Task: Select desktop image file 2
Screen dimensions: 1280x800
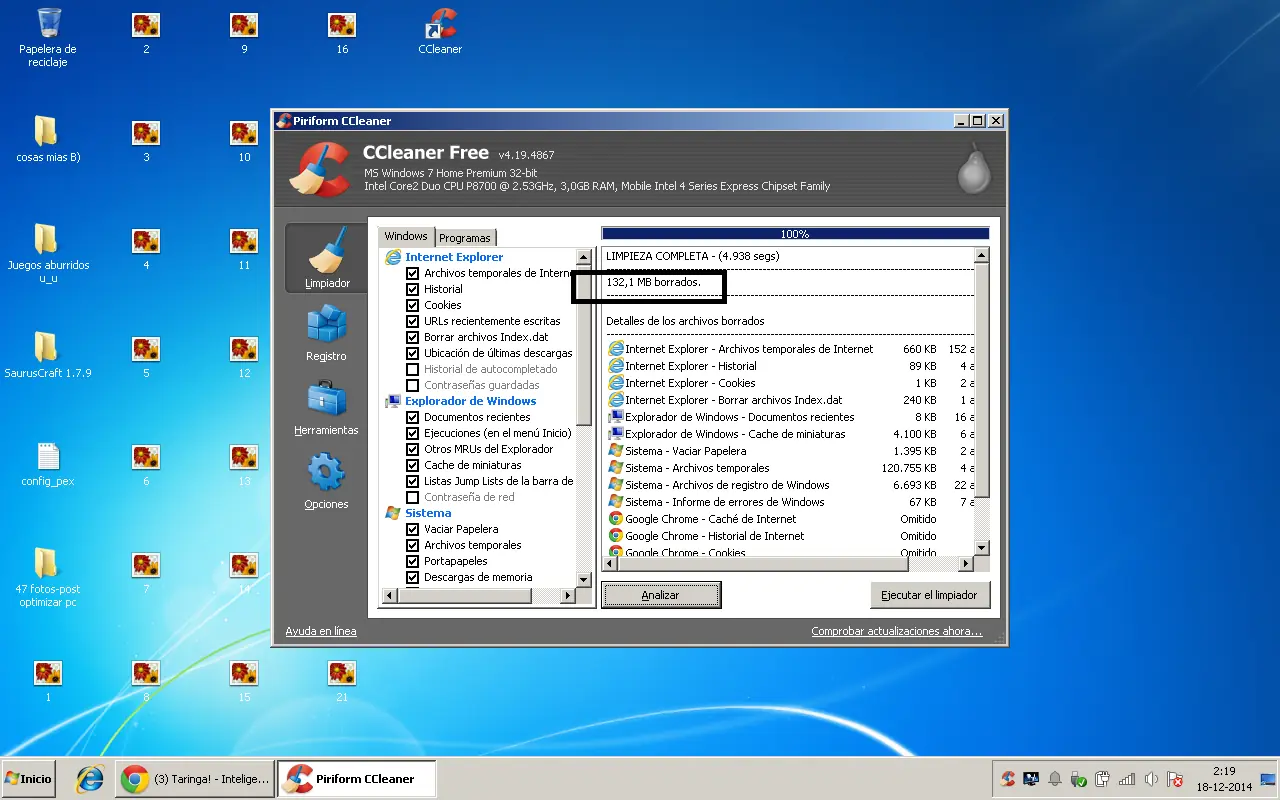Action: [146, 31]
